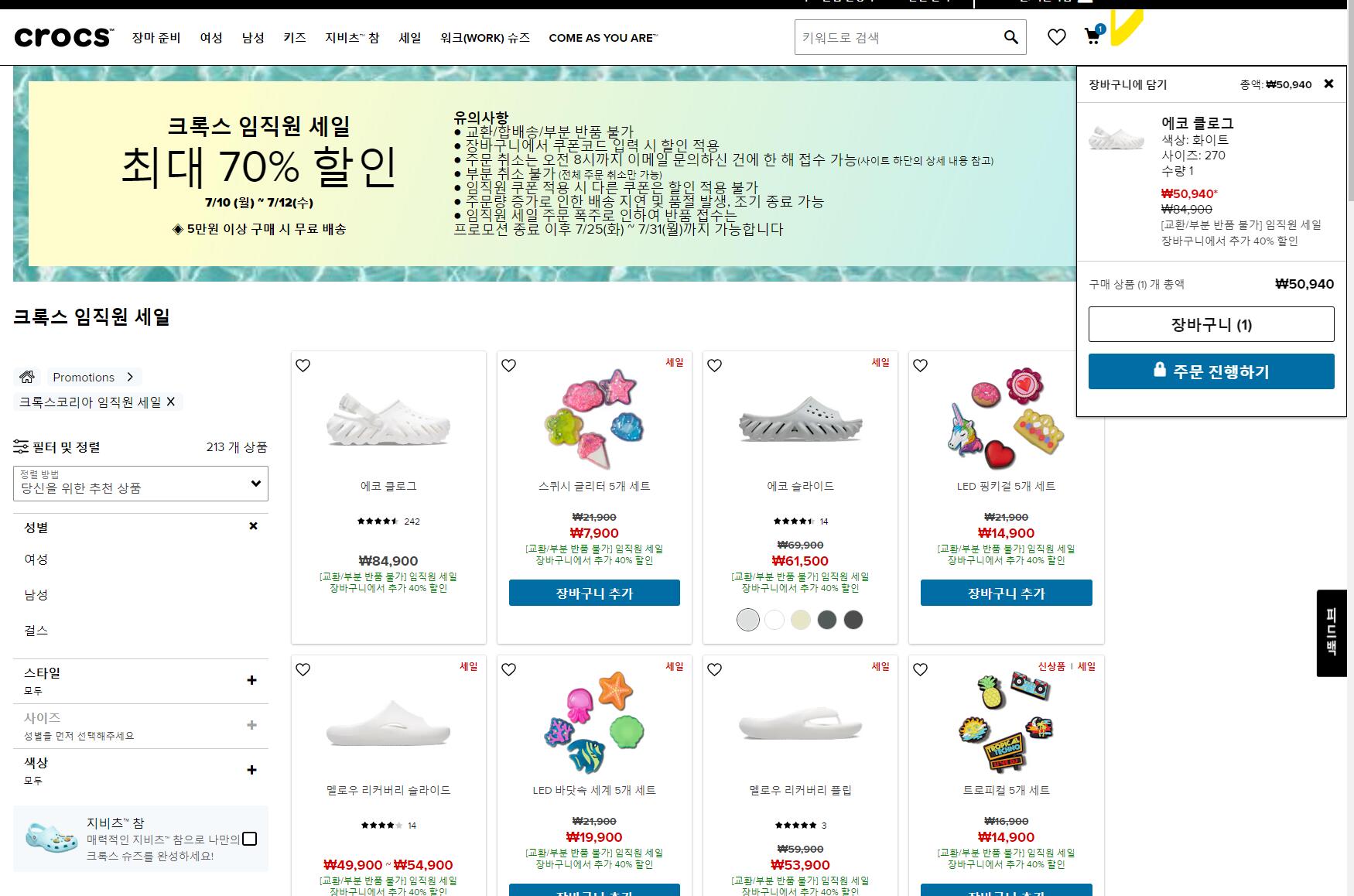Open the COME AS YOU ARE menu
Viewport: 1354px width, 896px height.
click(x=603, y=37)
